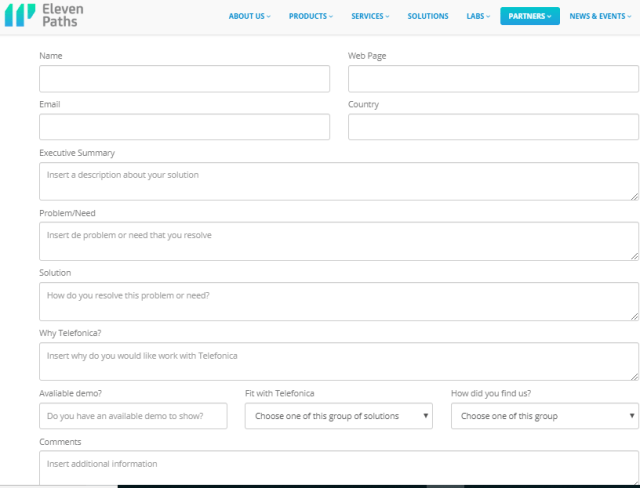Click the Why Telefonica text area
Image resolution: width=640 pixels, height=488 pixels.
coord(338,361)
